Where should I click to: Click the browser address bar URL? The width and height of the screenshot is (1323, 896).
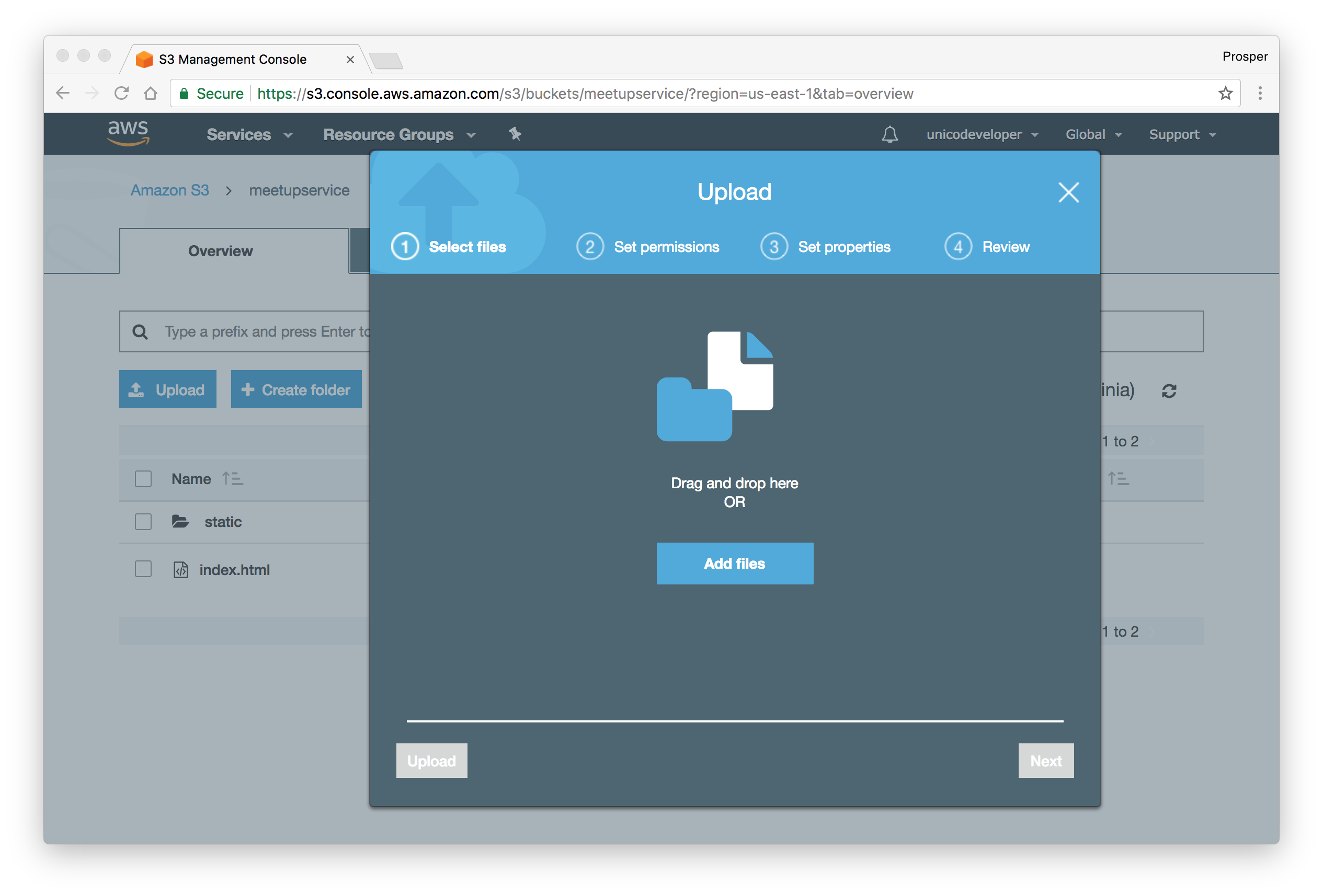[585, 94]
